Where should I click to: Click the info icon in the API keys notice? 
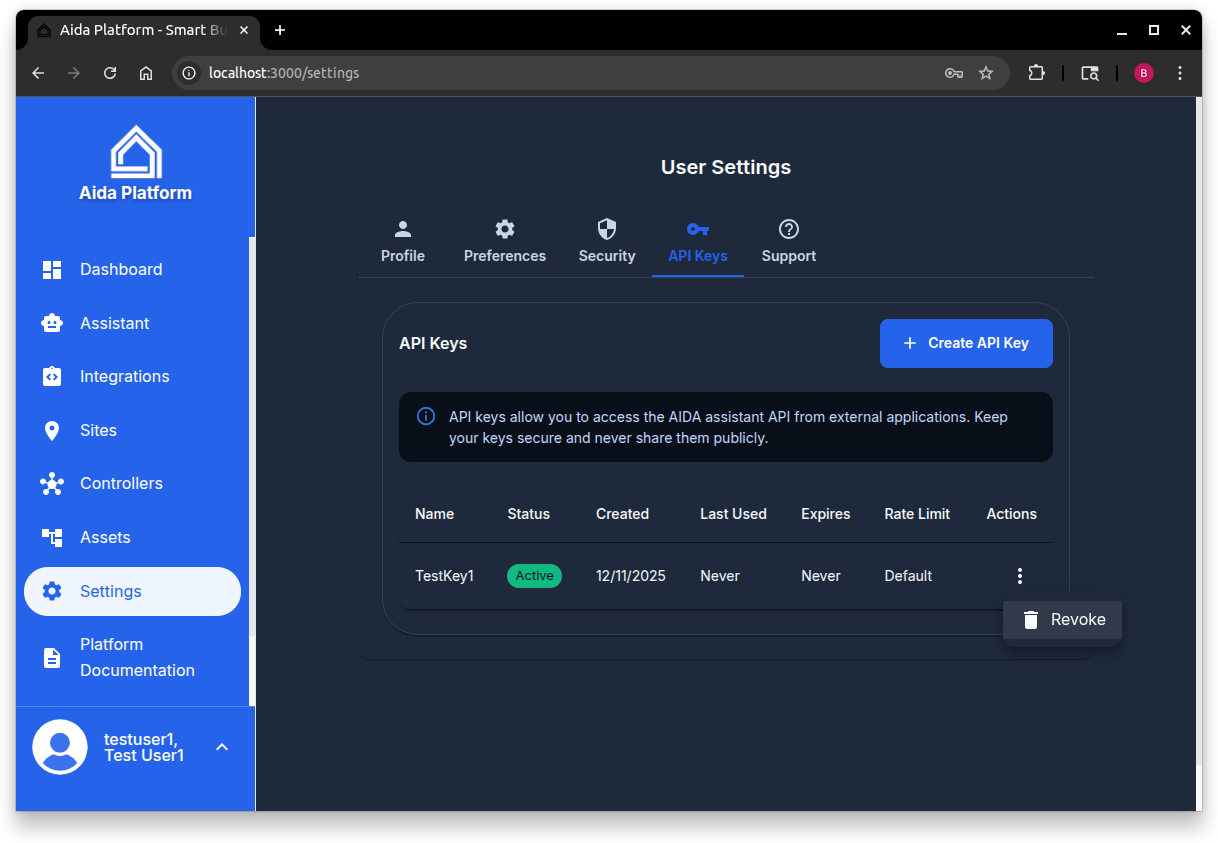coord(425,416)
